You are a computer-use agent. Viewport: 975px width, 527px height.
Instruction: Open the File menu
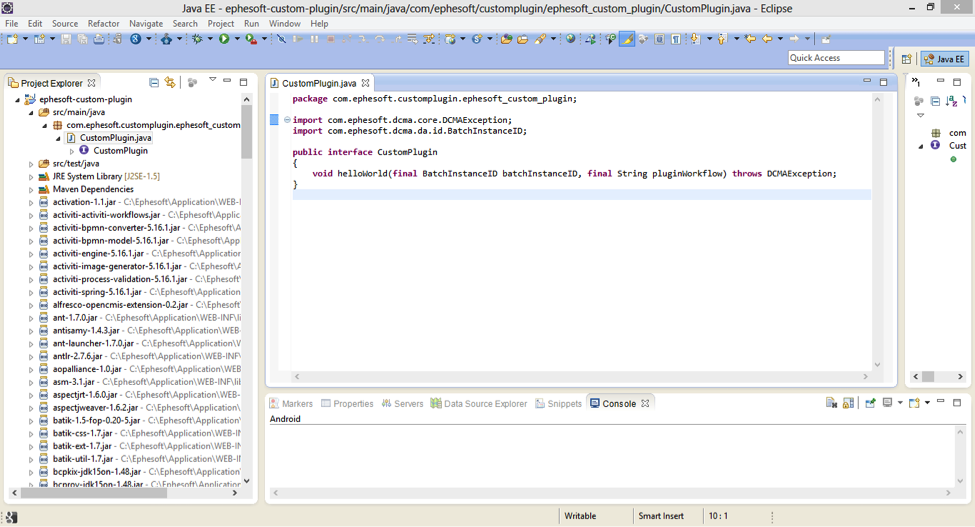coord(12,24)
